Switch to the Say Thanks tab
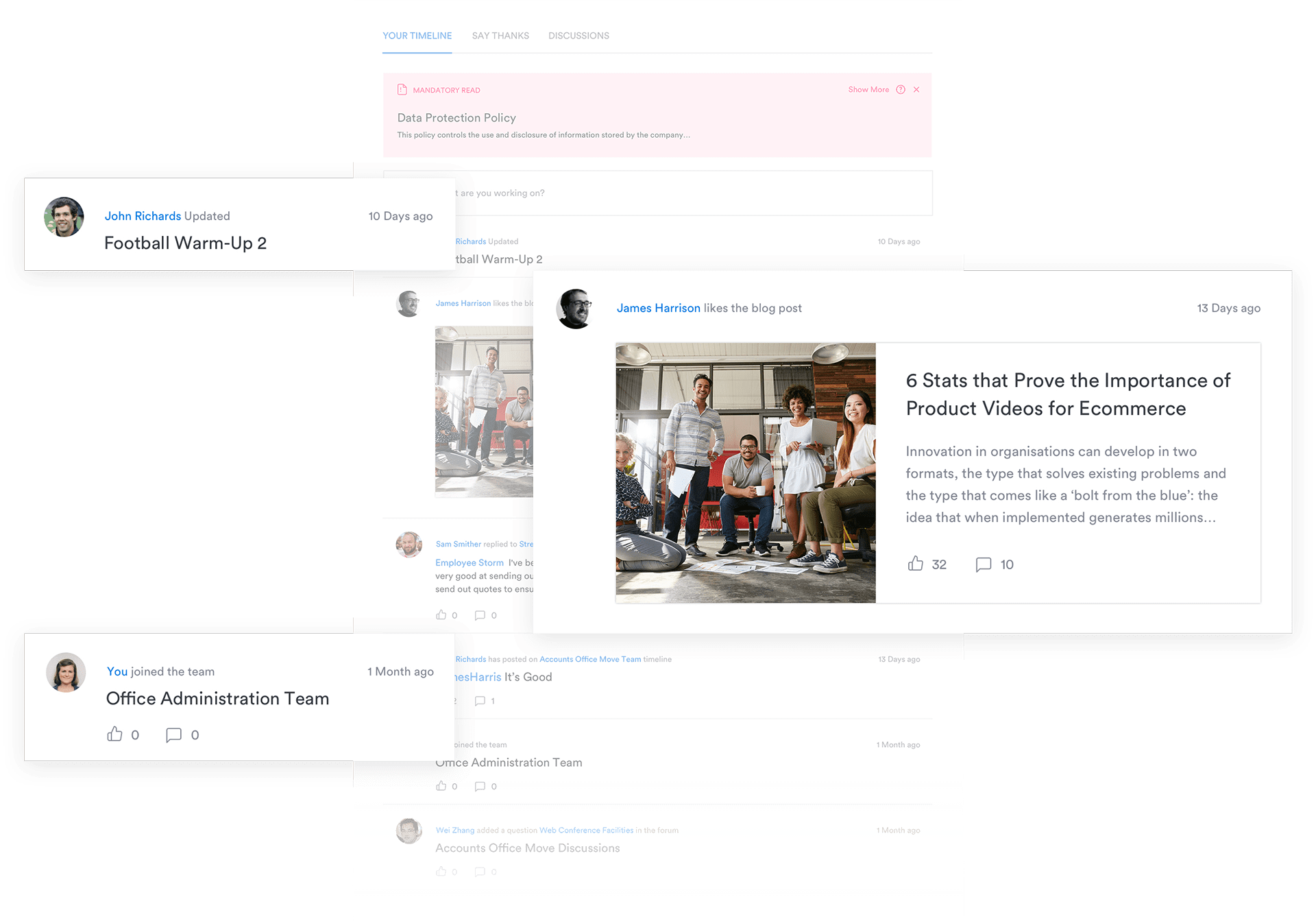This screenshot has height=921, width=1316. tap(500, 35)
